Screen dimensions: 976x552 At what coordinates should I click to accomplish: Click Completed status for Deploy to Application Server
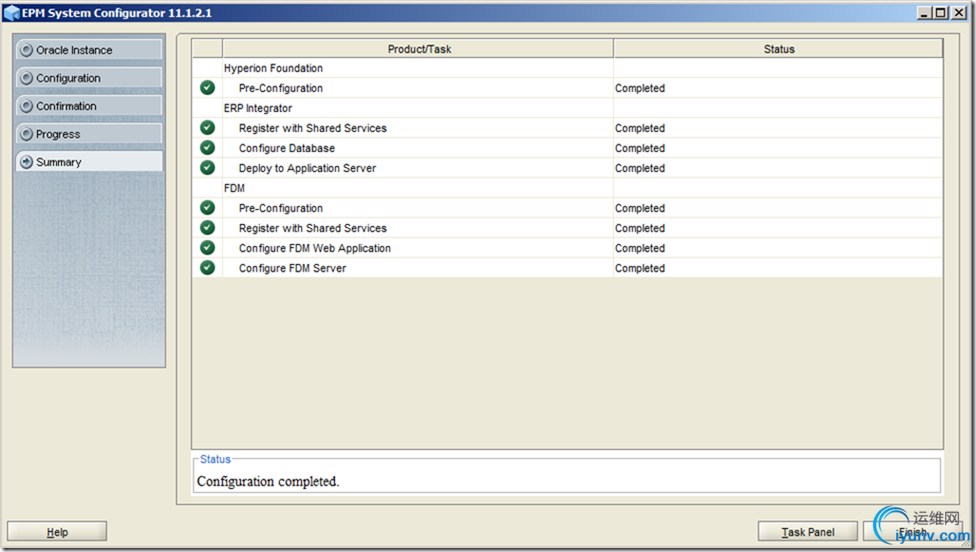click(640, 168)
